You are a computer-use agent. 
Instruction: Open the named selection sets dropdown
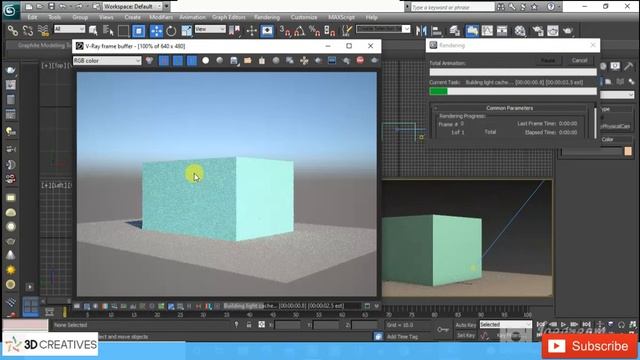point(383,29)
